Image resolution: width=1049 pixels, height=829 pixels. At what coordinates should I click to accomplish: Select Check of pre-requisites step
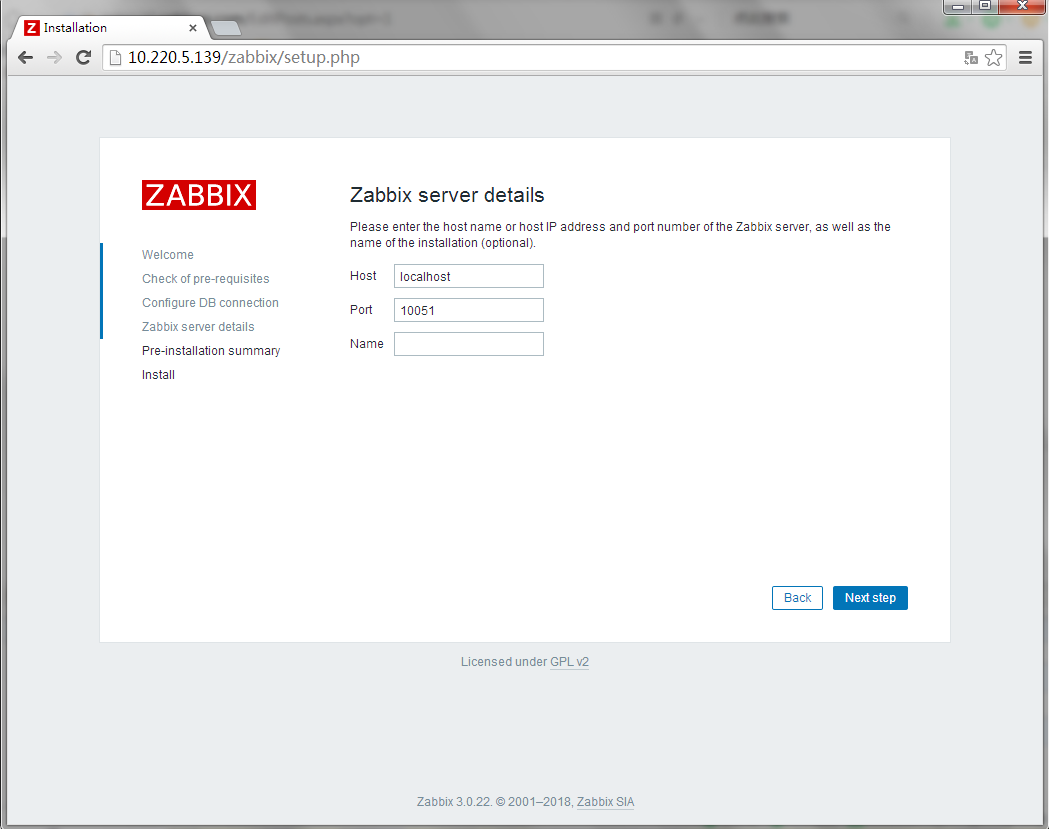pyautogui.click(x=205, y=279)
